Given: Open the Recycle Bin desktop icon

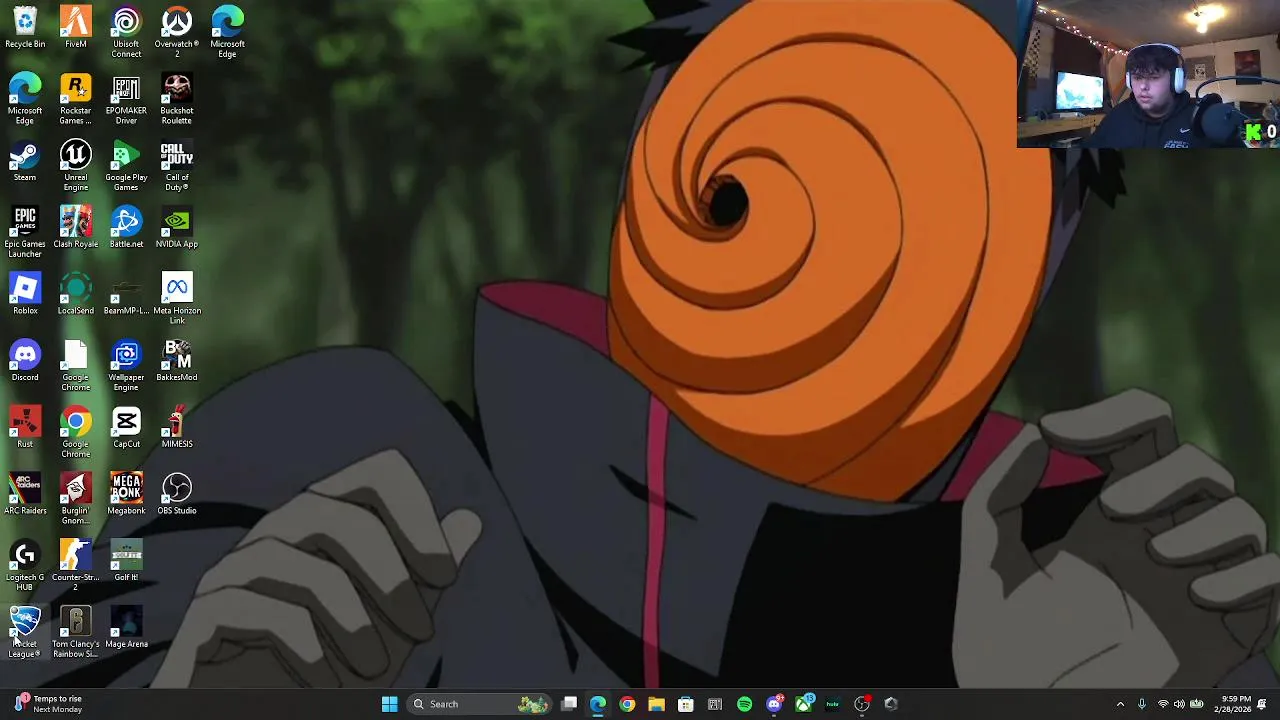Looking at the screenshot, I should [x=25, y=28].
